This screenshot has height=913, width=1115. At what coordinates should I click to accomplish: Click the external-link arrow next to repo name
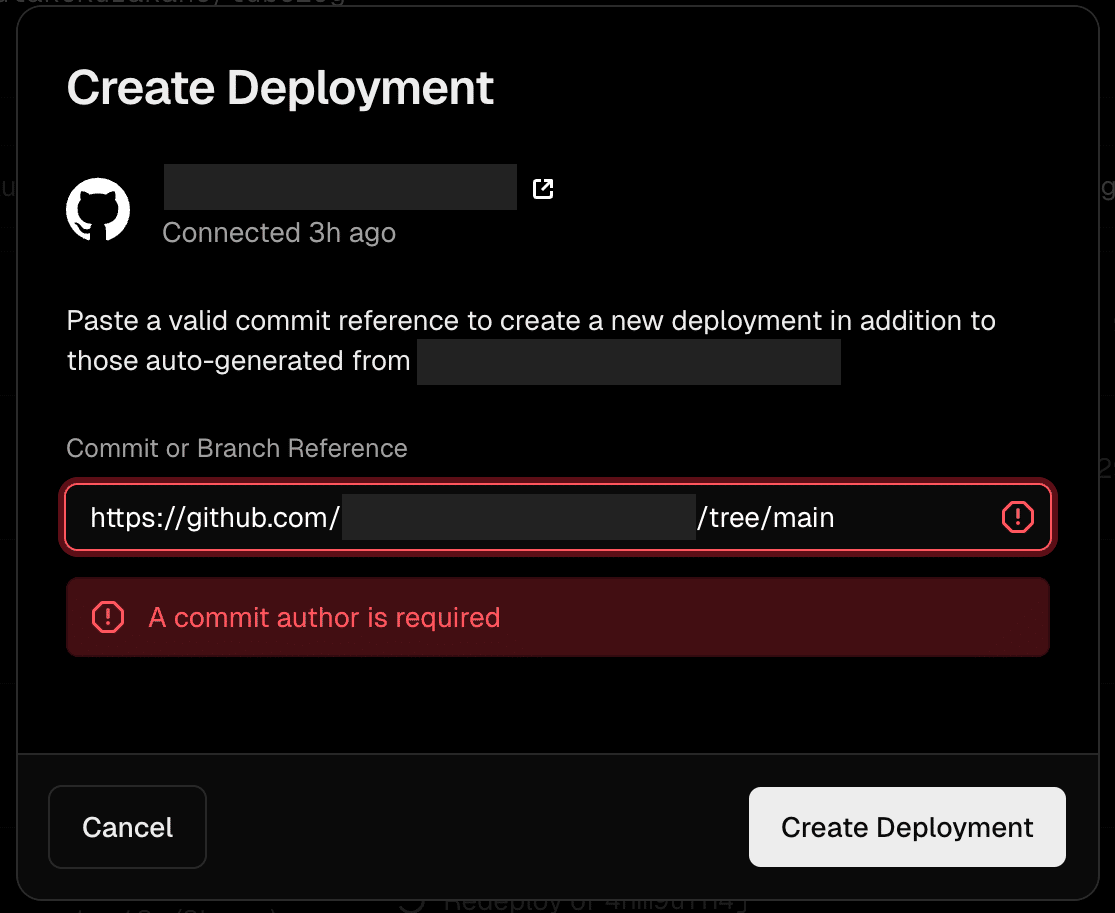coord(542,187)
